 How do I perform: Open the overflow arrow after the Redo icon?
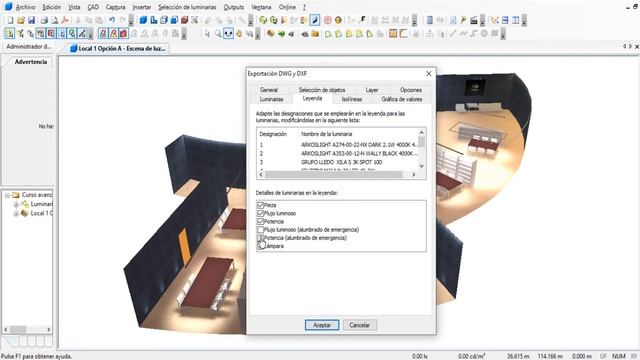click(131, 20)
